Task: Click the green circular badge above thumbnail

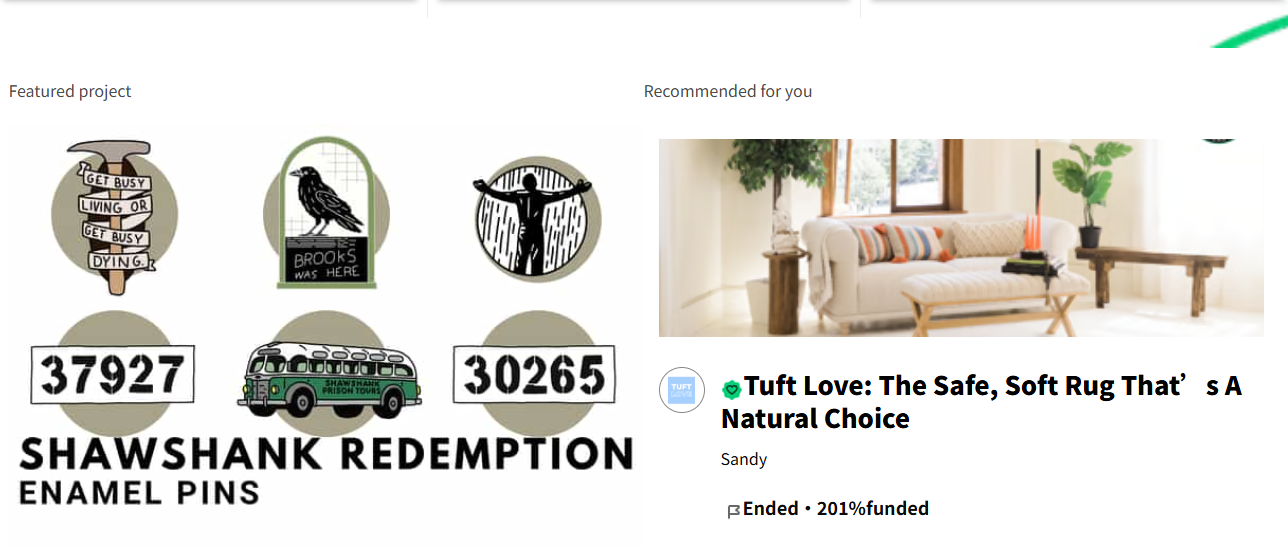Action: click(x=1218, y=141)
